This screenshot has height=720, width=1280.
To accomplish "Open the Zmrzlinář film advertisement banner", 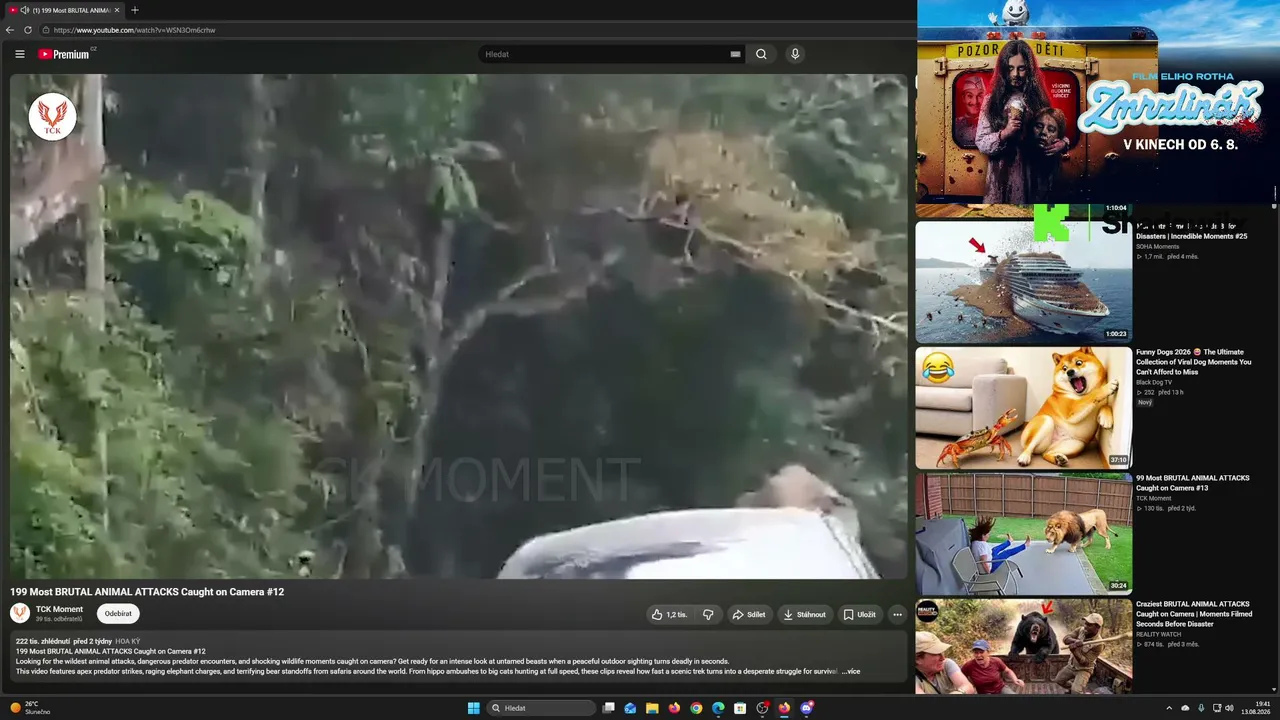I will click(x=1098, y=101).
